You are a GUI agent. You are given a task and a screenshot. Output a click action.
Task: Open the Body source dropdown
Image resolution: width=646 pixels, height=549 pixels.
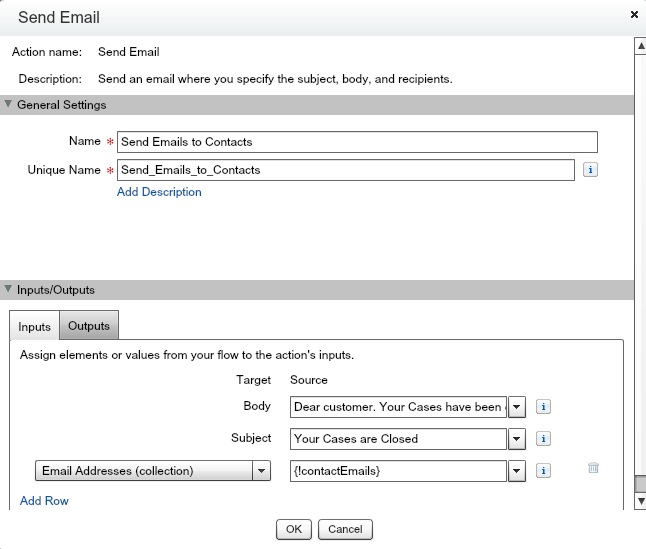517,407
